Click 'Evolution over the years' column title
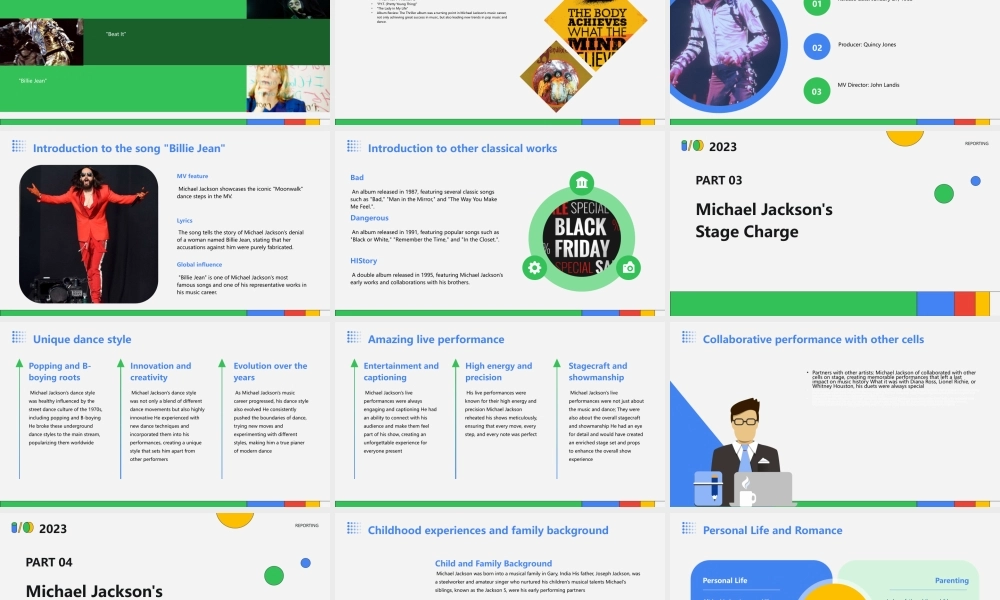The image size is (1000, 600). point(270,372)
